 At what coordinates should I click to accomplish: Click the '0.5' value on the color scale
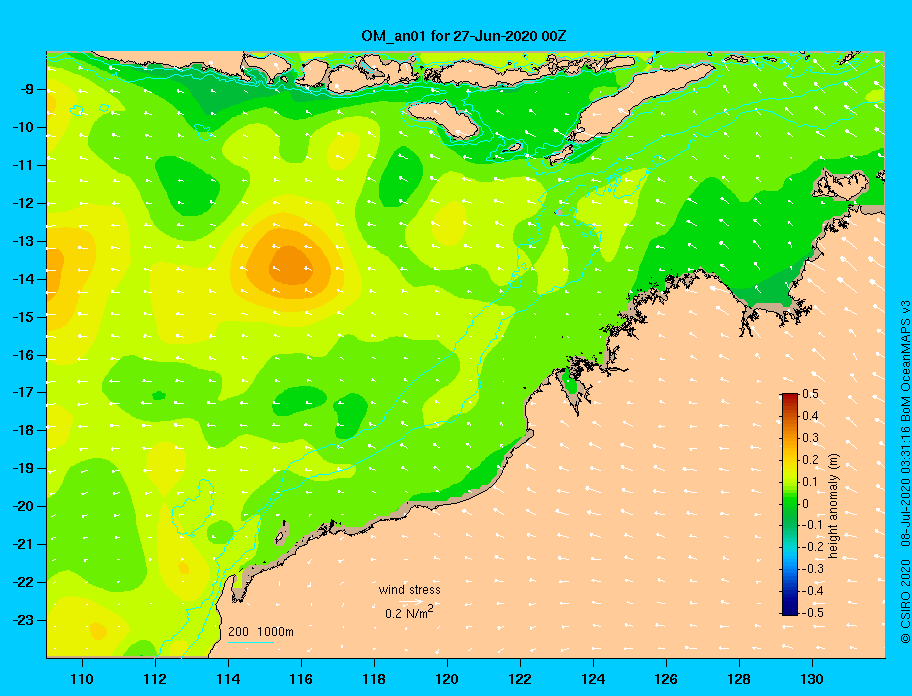click(x=810, y=394)
